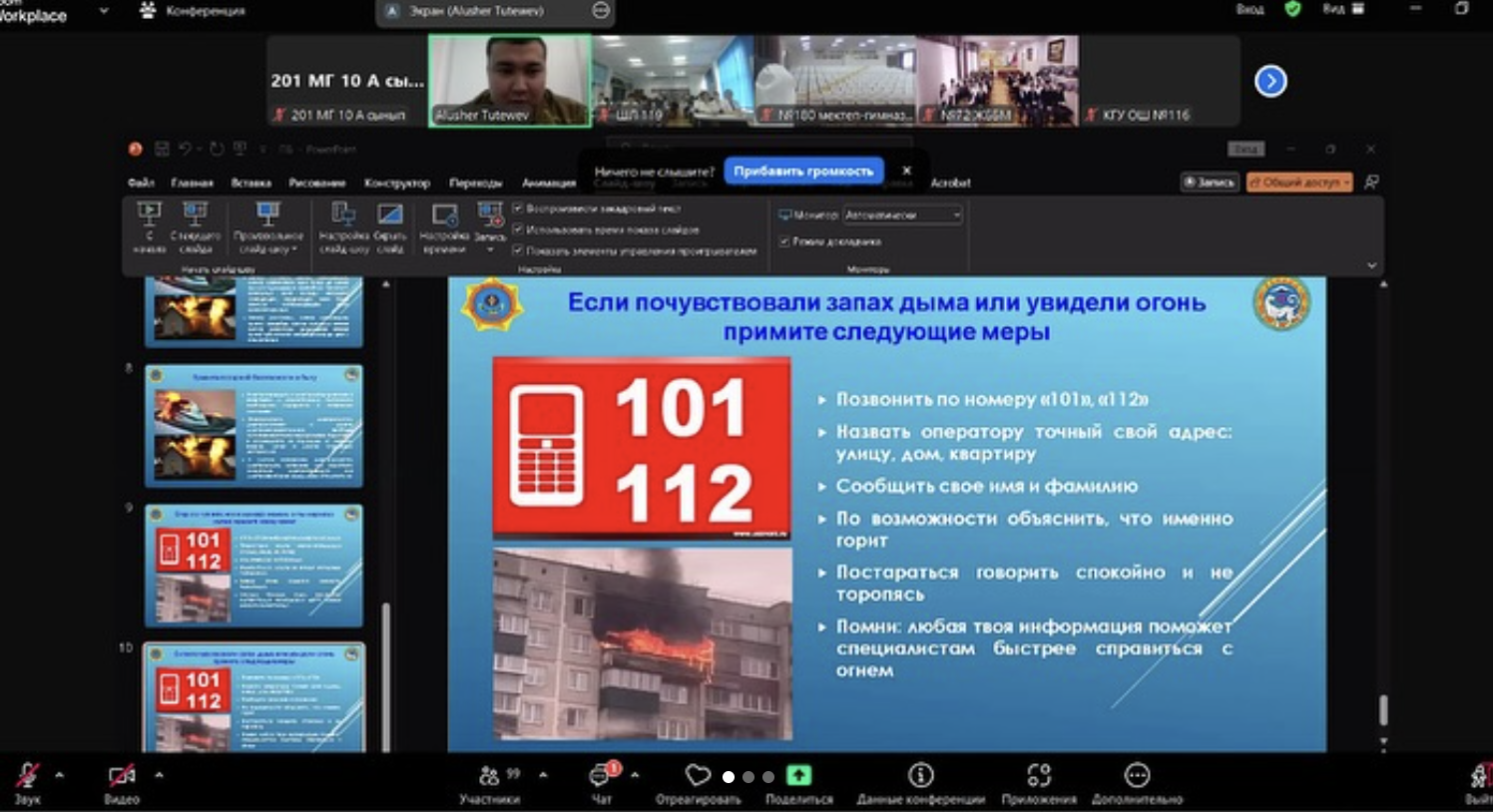Click the 'Прибавить громкость' button
Viewport: 1493px width, 812px height.
(x=803, y=171)
